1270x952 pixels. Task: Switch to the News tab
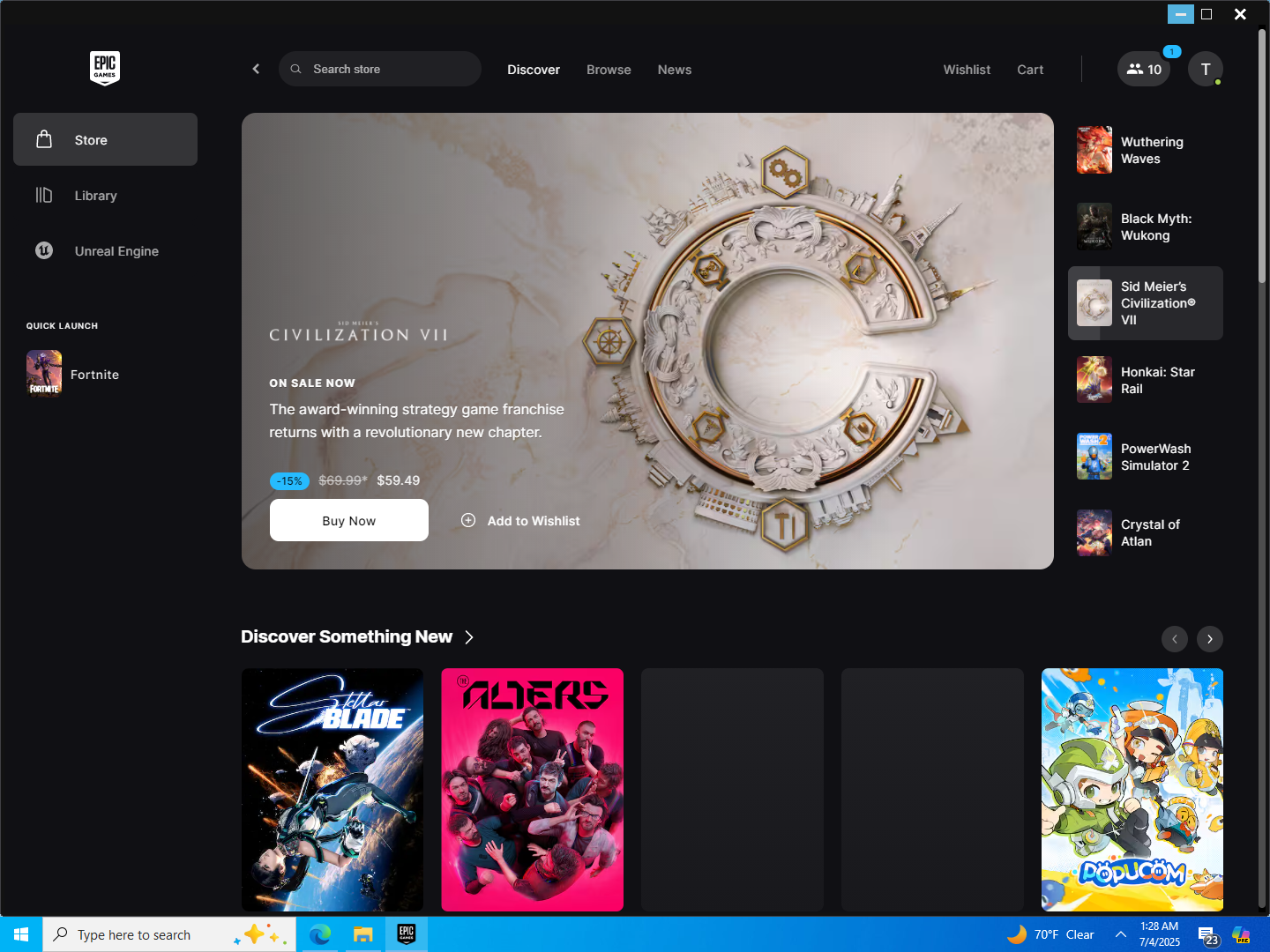point(675,70)
